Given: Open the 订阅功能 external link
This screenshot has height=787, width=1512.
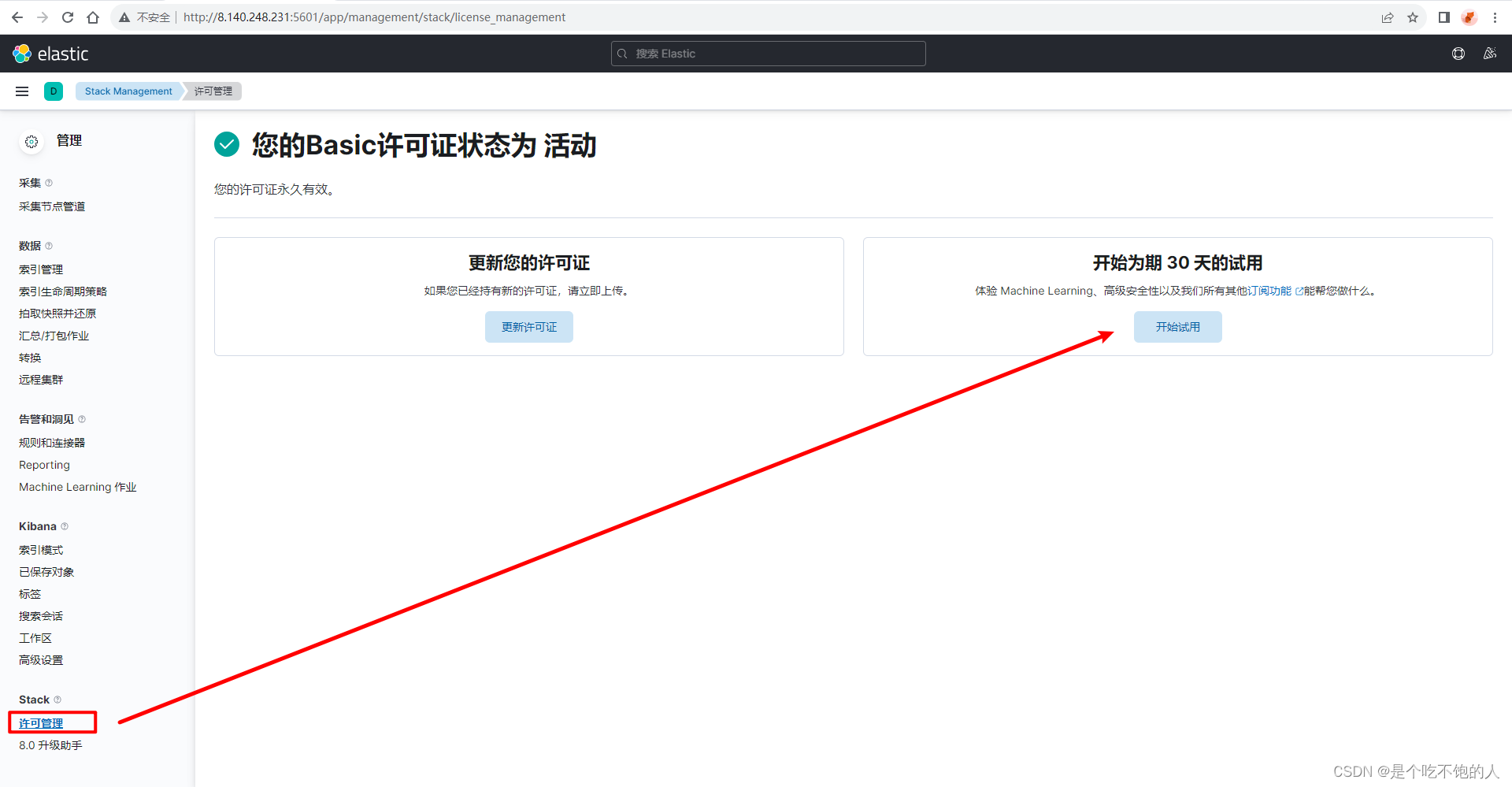Looking at the screenshot, I should tap(1275, 291).
